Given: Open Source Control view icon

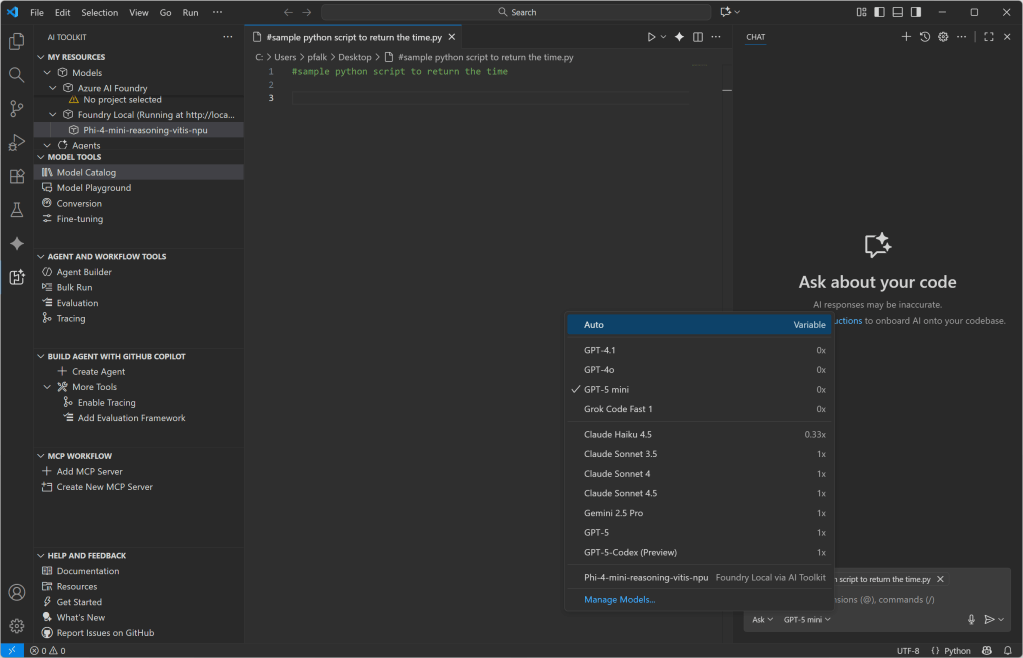Looking at the screenshot, I should click(16, 108).
